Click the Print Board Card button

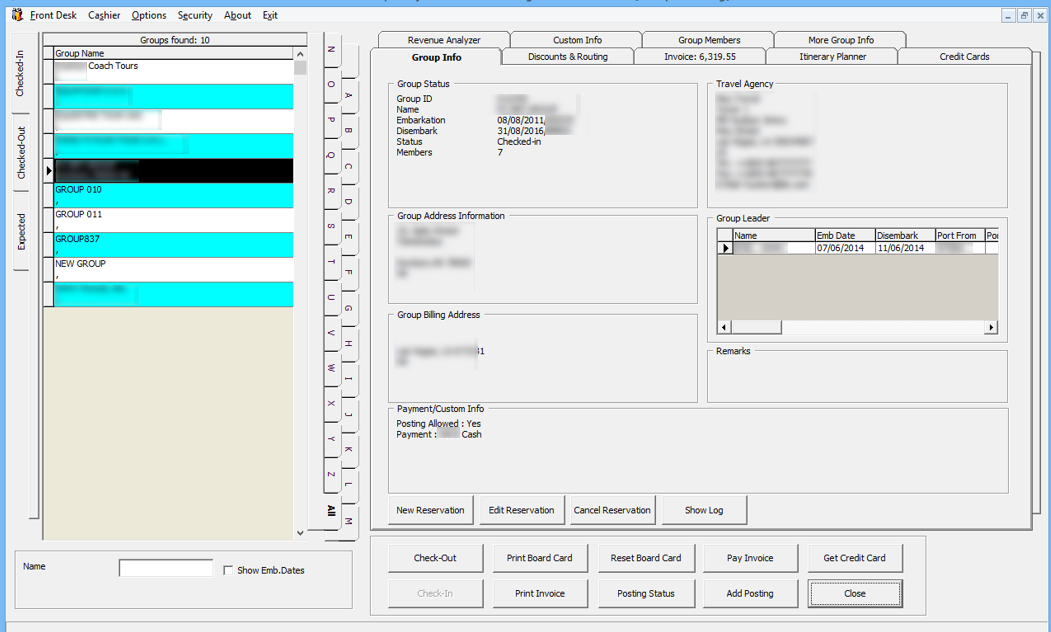pyautogui.click(x=540, y=558)
